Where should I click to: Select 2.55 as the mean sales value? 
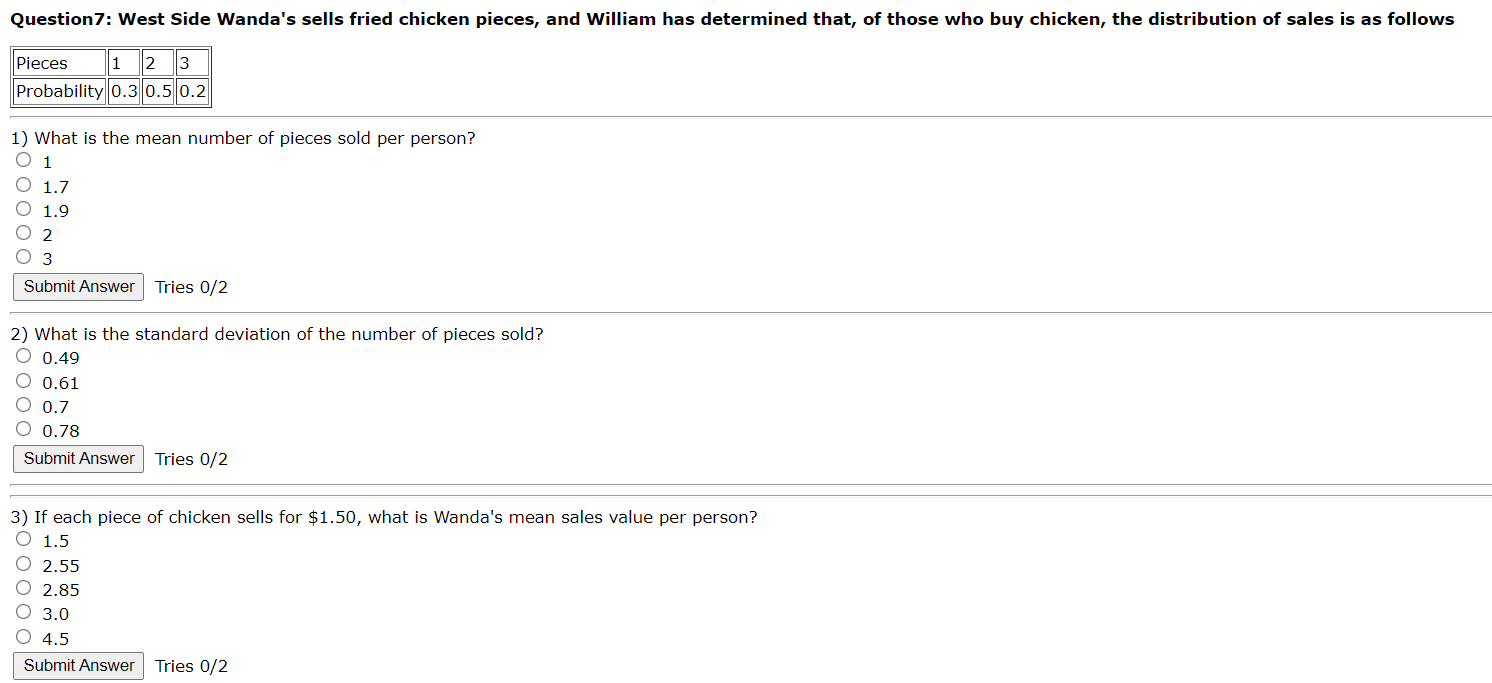point(23,562)
